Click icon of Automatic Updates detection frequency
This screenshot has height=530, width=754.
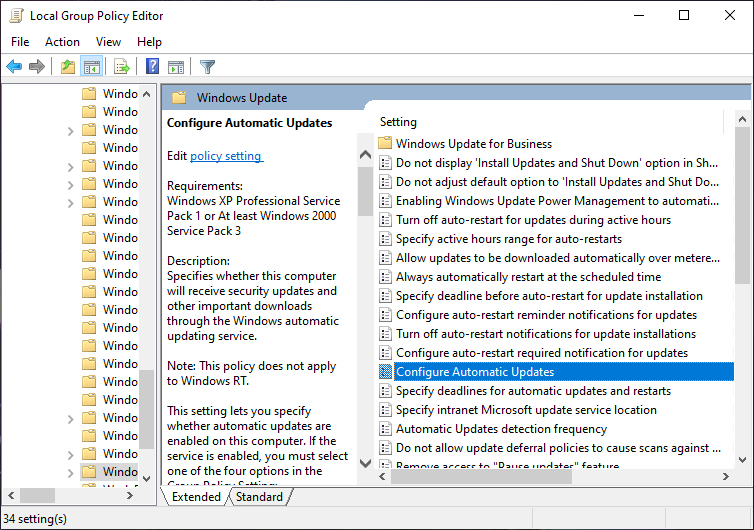tap(385, 429)
